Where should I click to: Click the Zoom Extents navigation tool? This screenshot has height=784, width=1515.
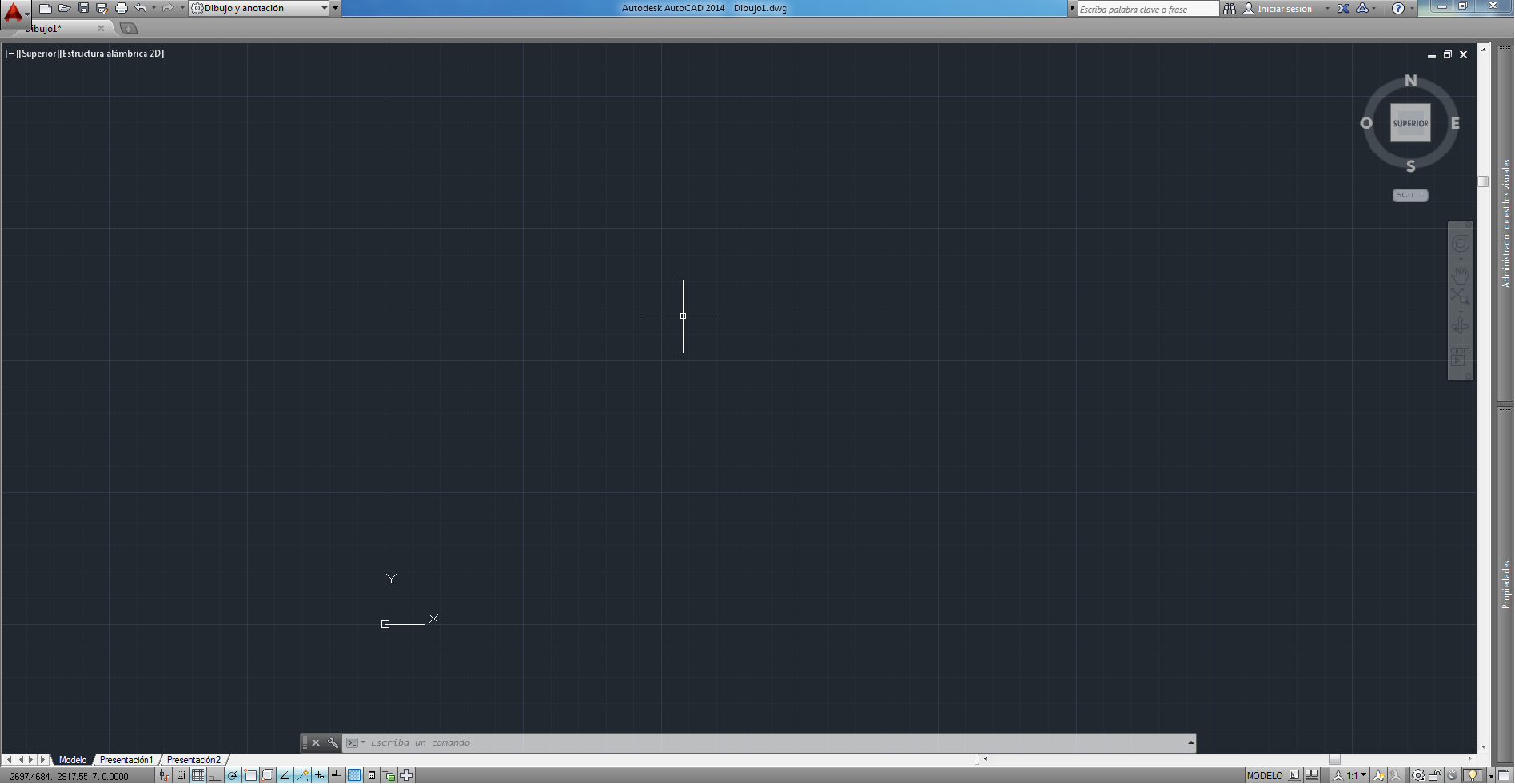pyautogui.click(x=1461, y=296)
